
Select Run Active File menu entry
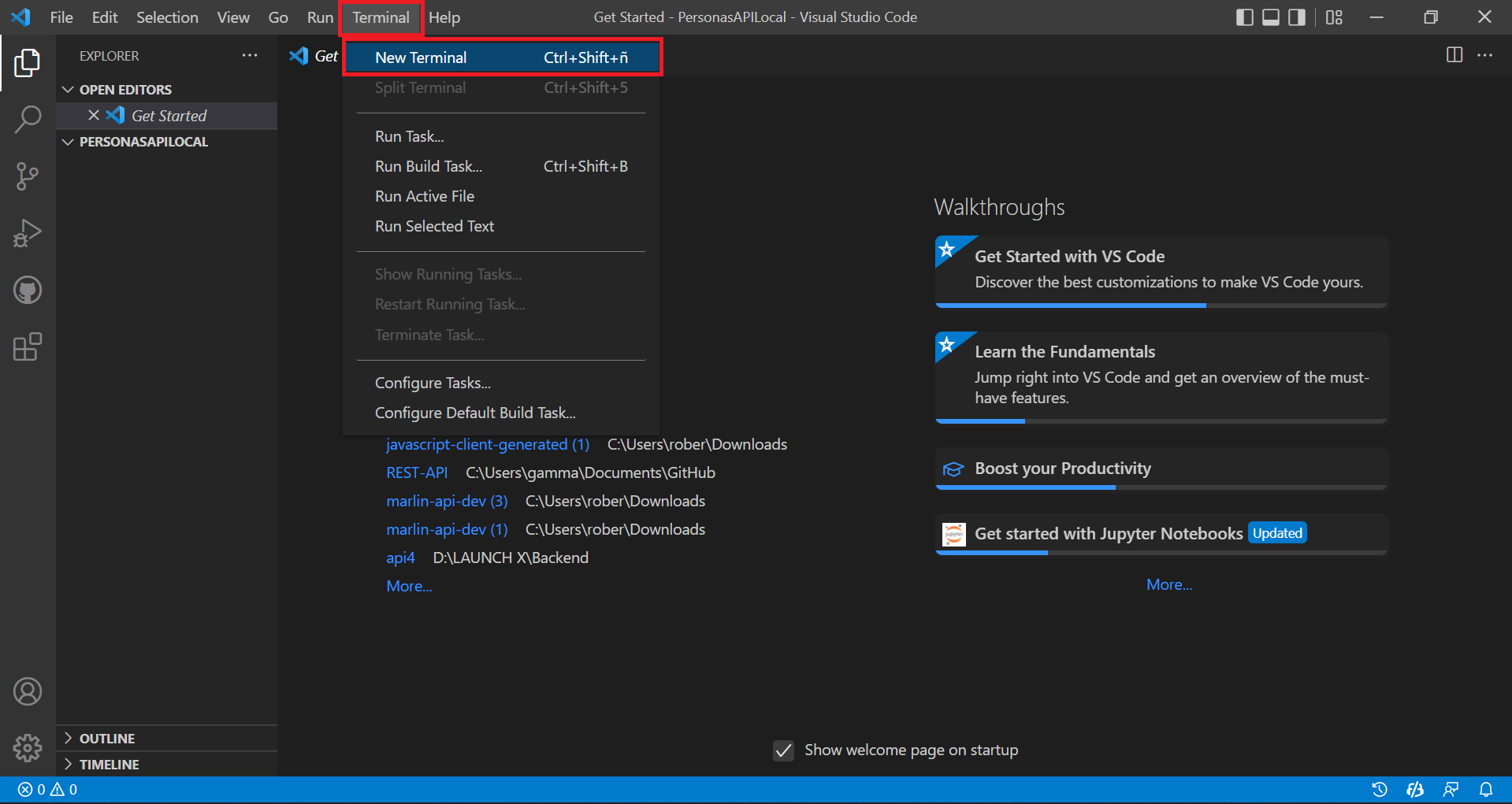point(501,196)
